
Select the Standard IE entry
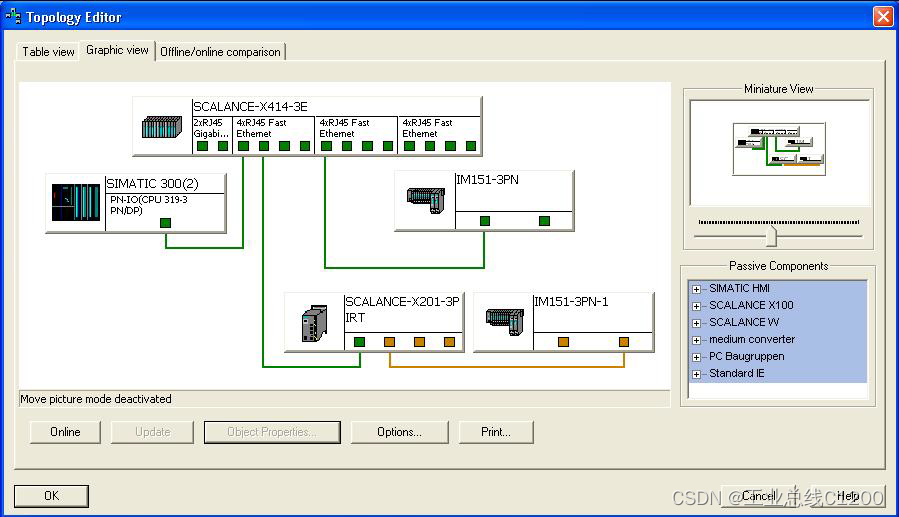click(737, 373)
